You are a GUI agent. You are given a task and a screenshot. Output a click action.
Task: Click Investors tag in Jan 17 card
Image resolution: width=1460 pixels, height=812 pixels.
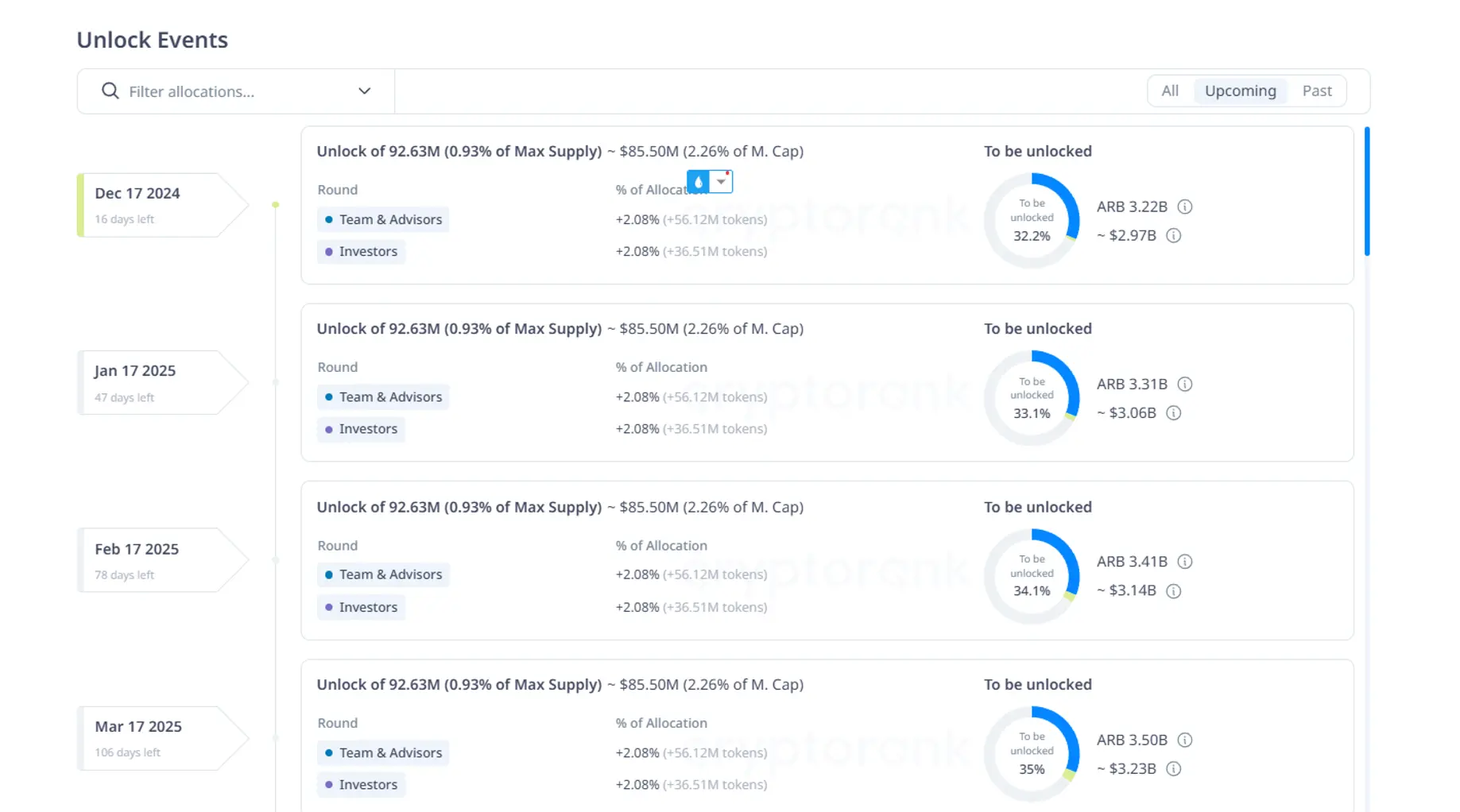(x=361, y=429)
